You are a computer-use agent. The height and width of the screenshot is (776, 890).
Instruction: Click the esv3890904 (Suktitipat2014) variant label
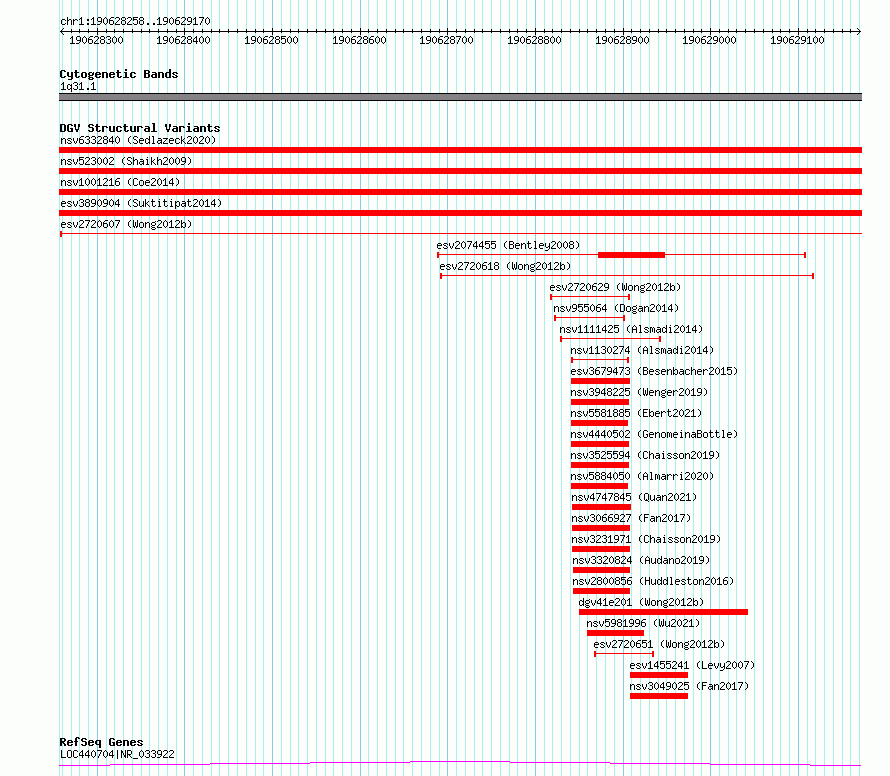pos(141,203)
